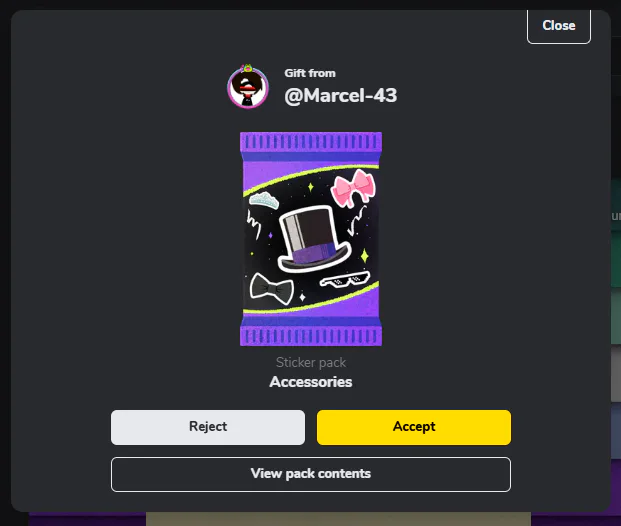Click the beige strip below the dialog
621x526 pixels.
tap(339, 519)
